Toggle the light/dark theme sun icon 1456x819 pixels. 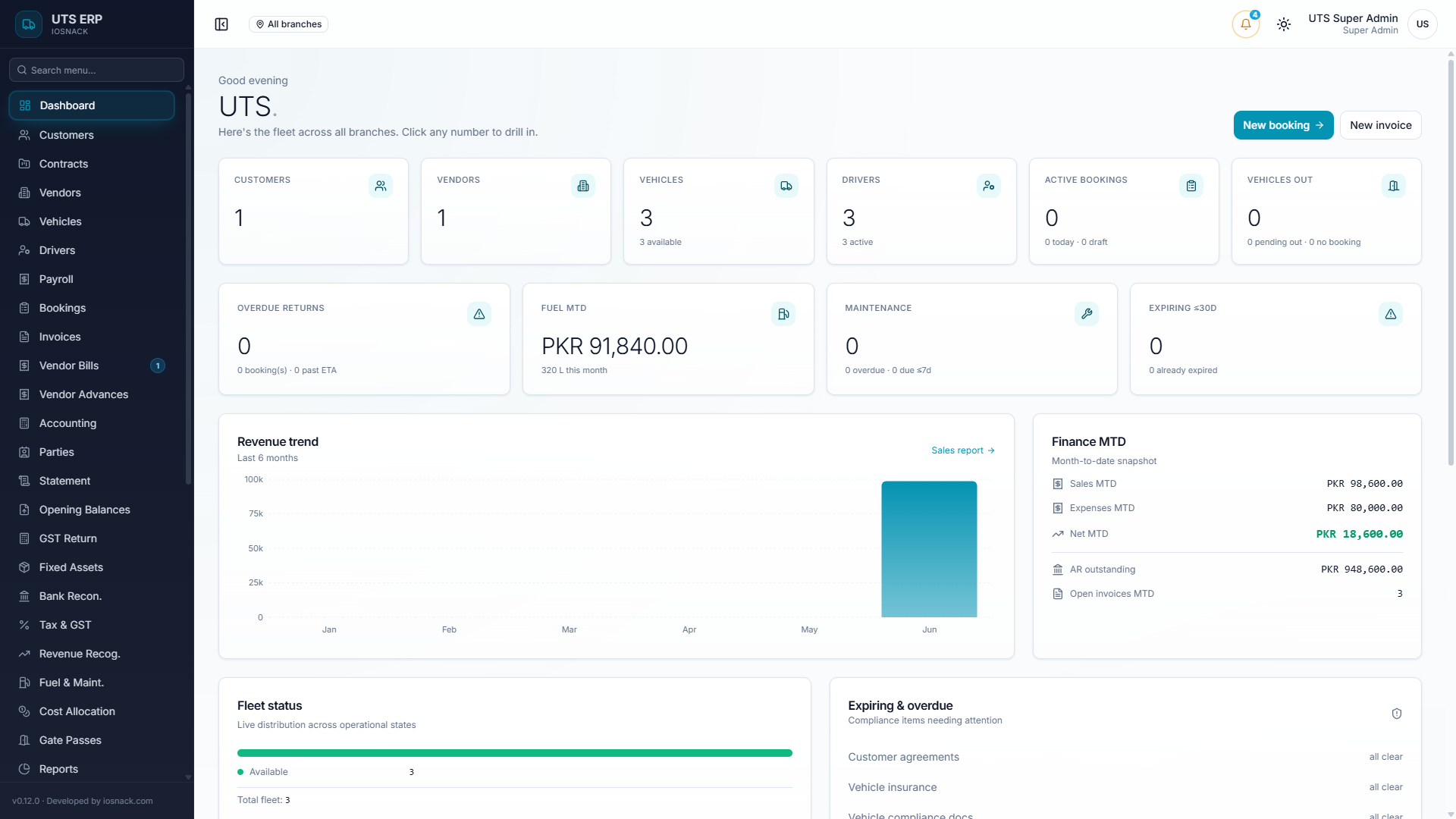[x=1284, y=24]
